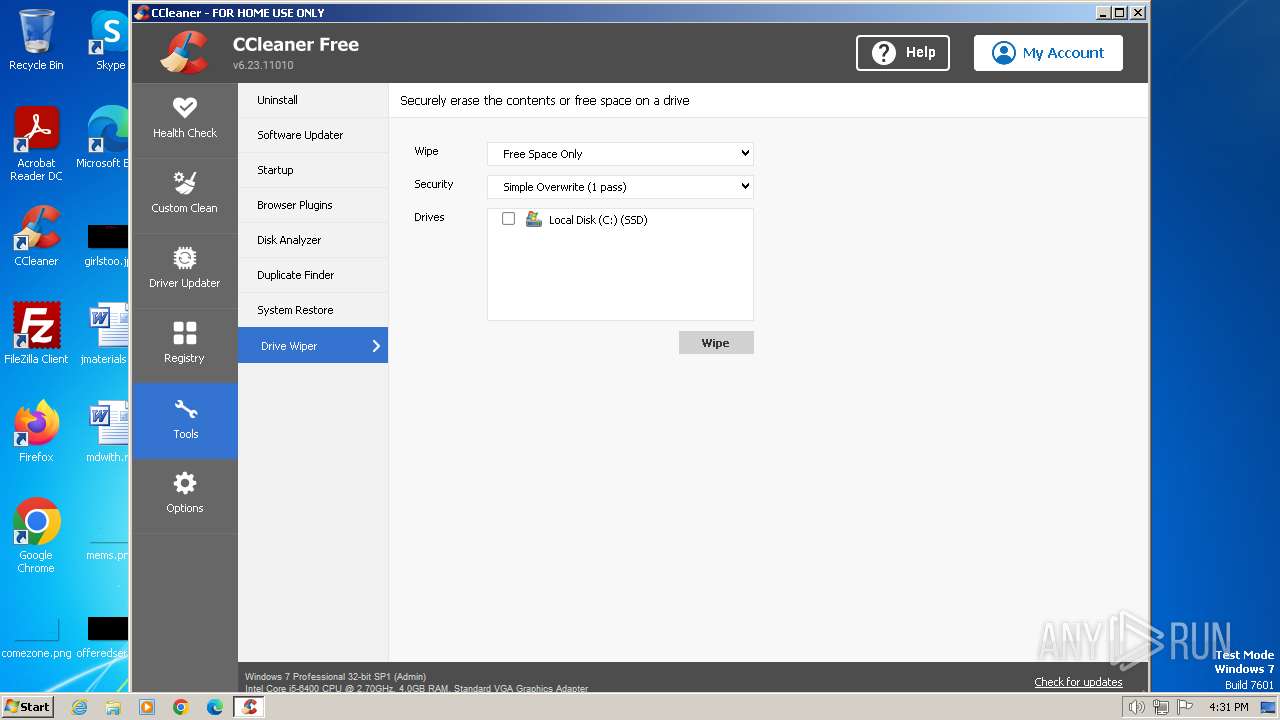Click the CCleaner logo in header
The height and width of the screenshot is (720, 1280).
184,52
